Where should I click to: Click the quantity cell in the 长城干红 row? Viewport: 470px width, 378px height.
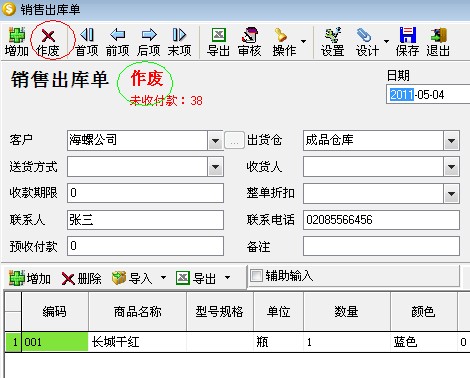coord(347,342)
